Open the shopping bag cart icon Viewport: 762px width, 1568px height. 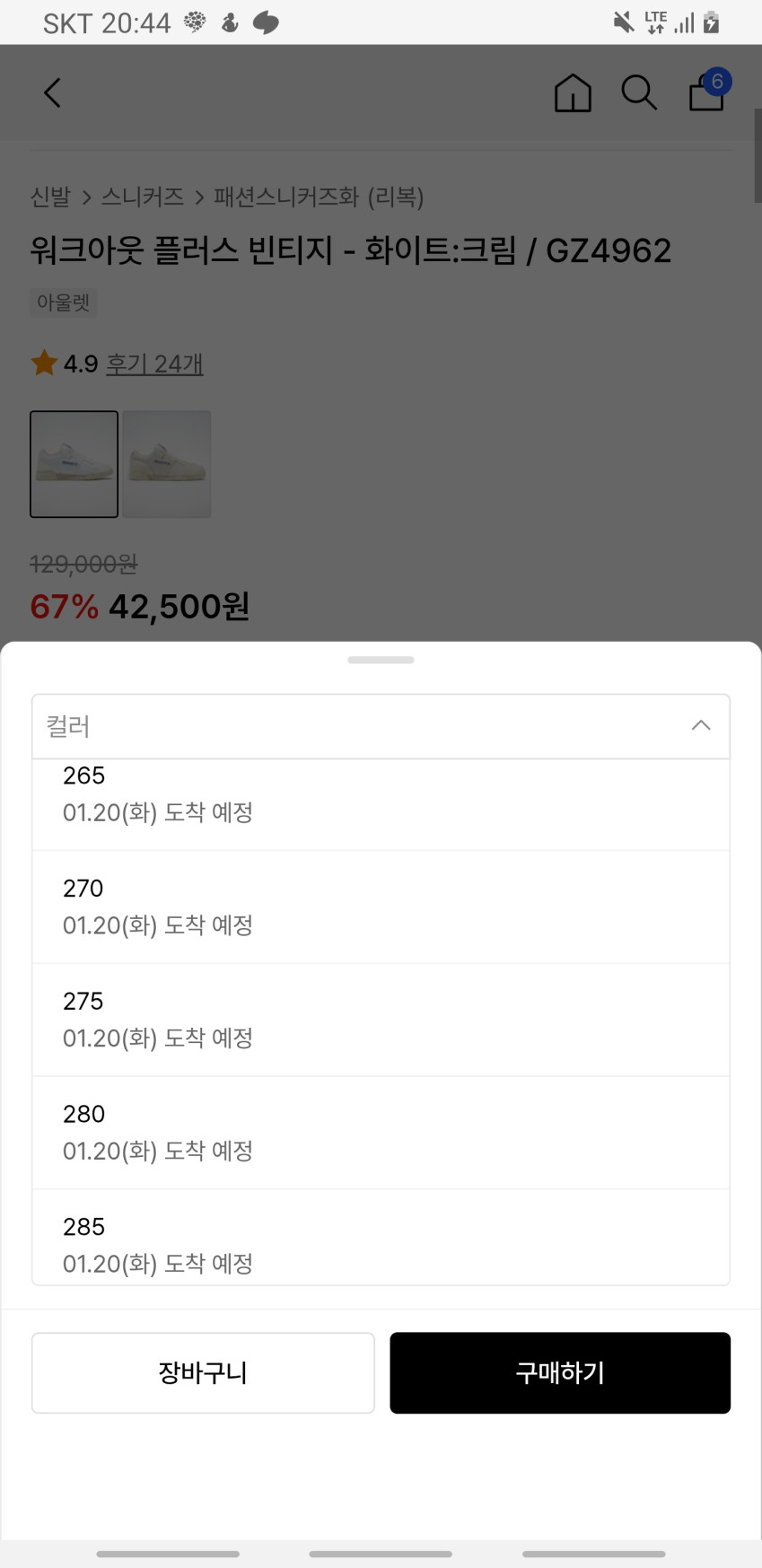pyautogui.click(x=707, y=92)
